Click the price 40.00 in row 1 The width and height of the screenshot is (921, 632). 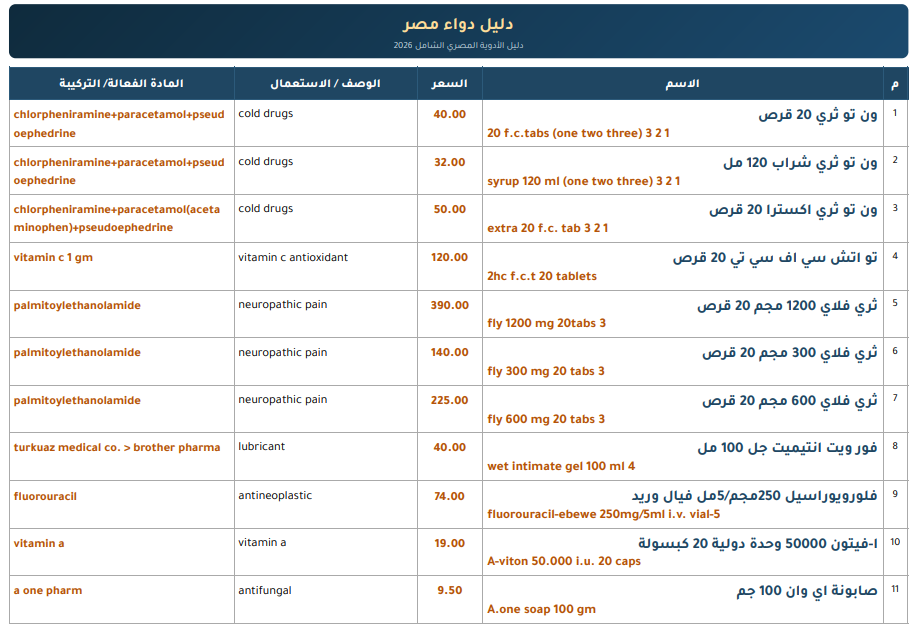tap(449, 115)
